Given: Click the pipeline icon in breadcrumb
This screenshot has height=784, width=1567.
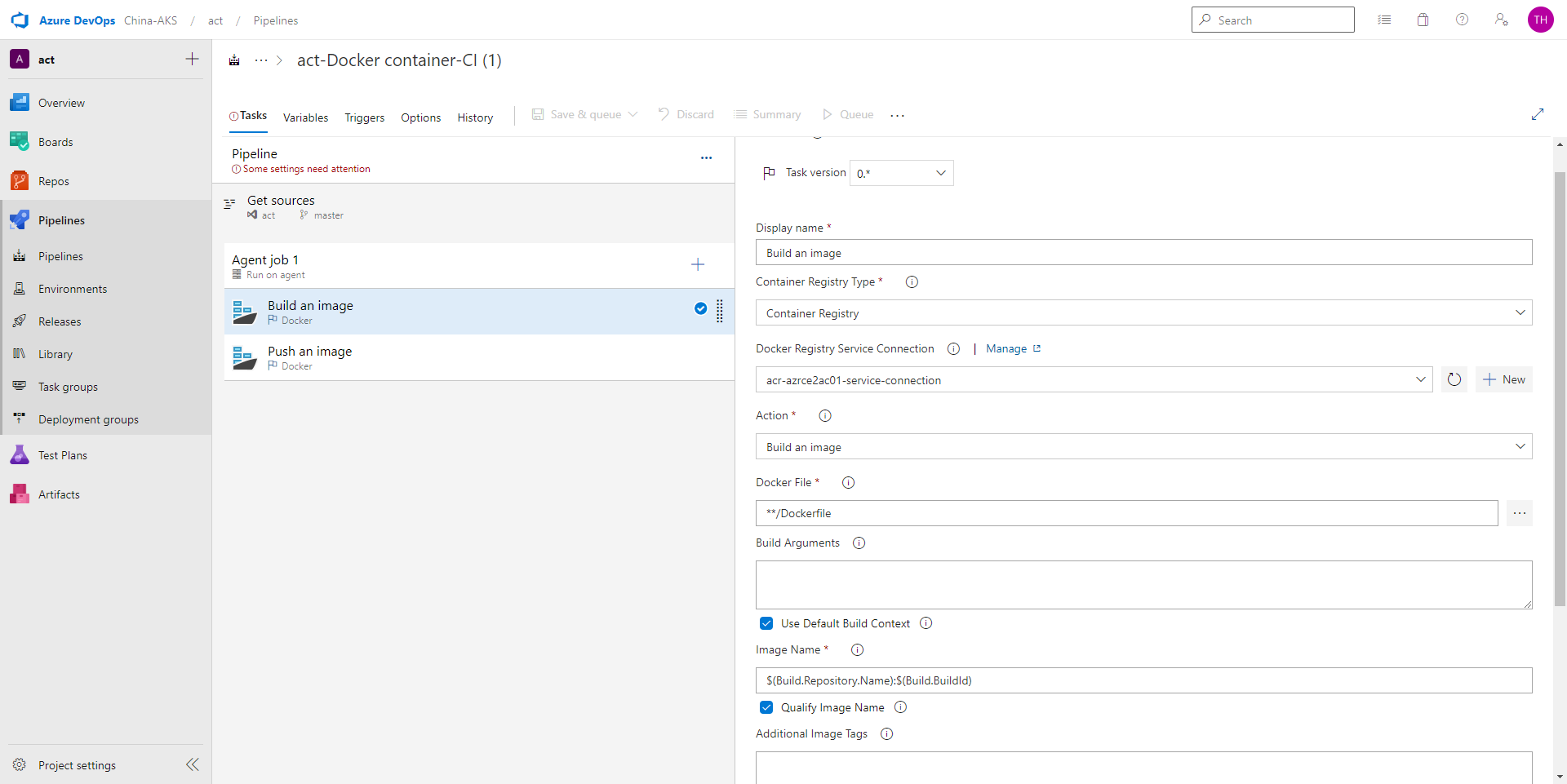Looking at the screenshot, I should click(234, 60).
